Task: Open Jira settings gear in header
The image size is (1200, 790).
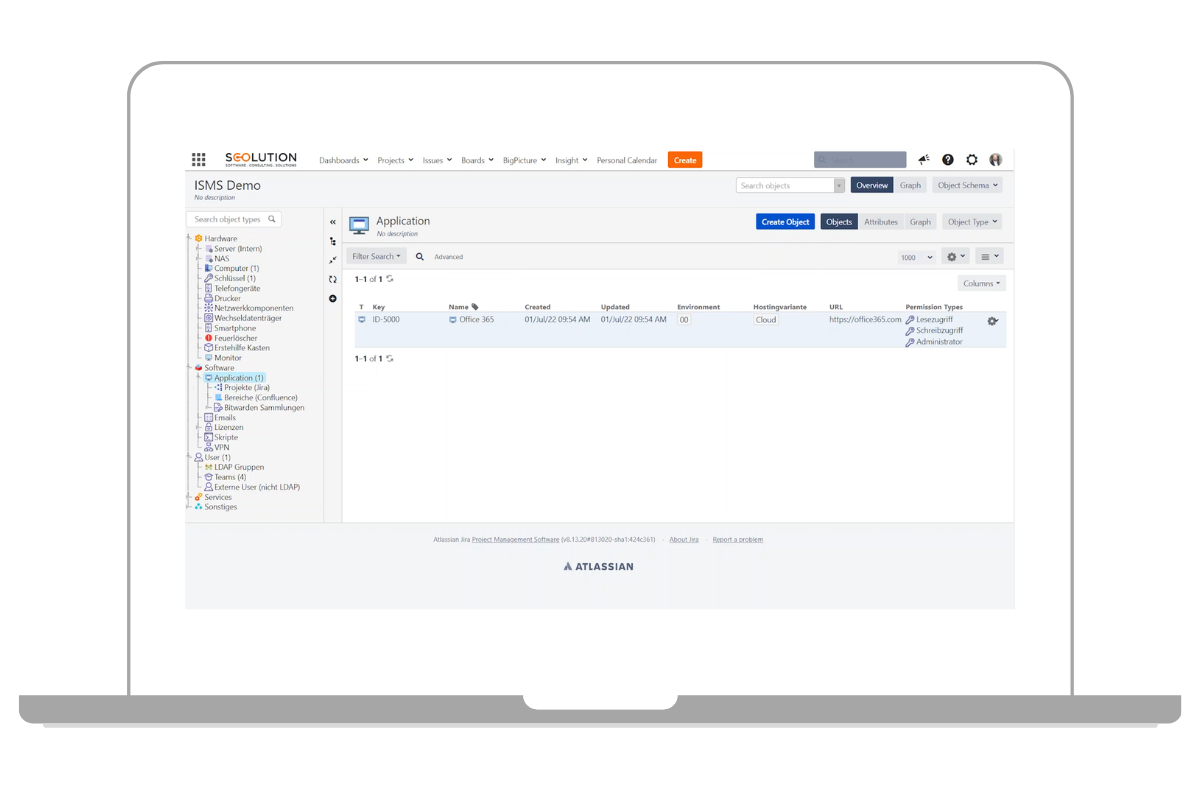Action: click(x=972, y=160)
